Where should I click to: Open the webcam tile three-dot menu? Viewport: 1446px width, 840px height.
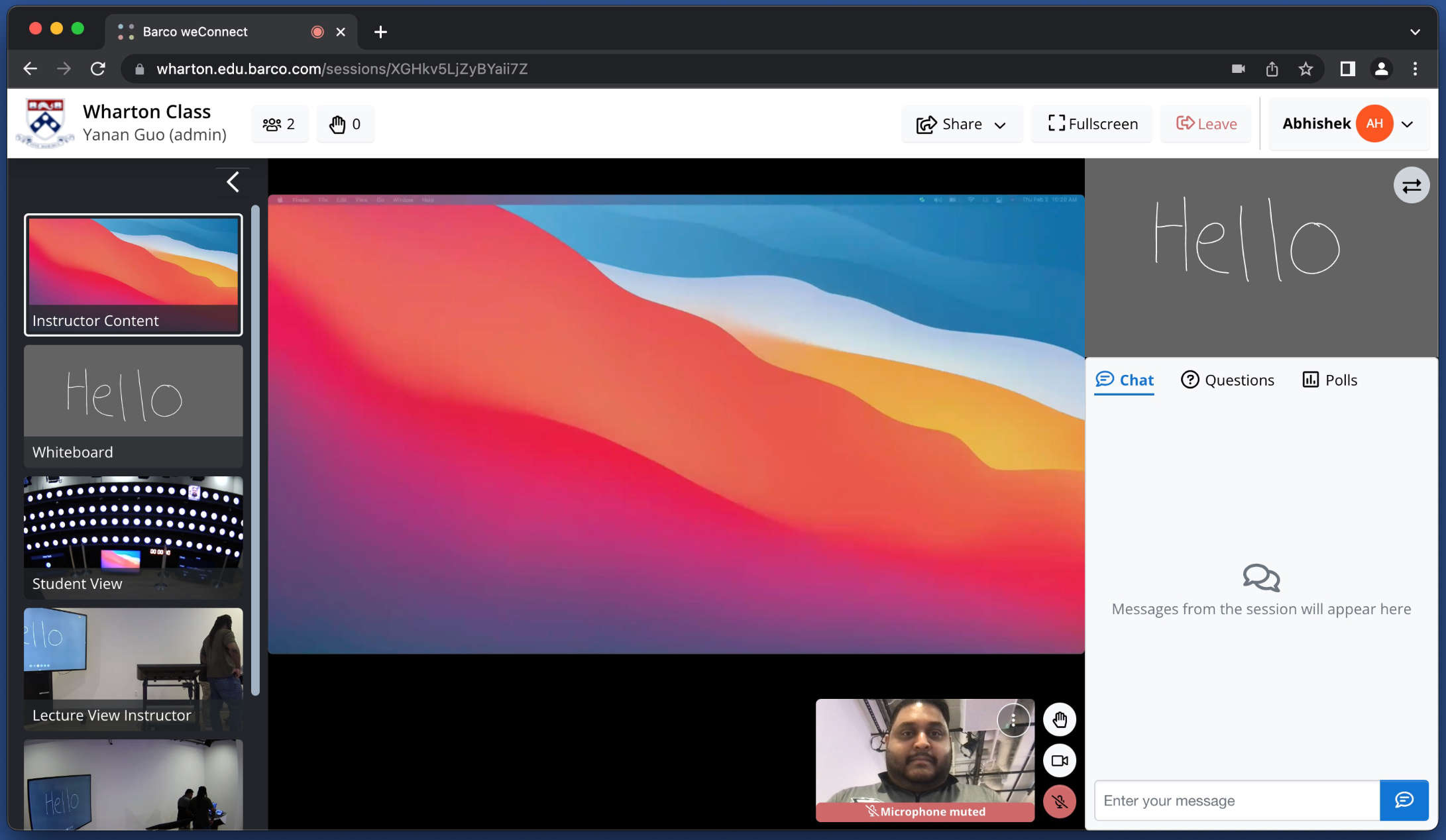tap(1013, 720)
